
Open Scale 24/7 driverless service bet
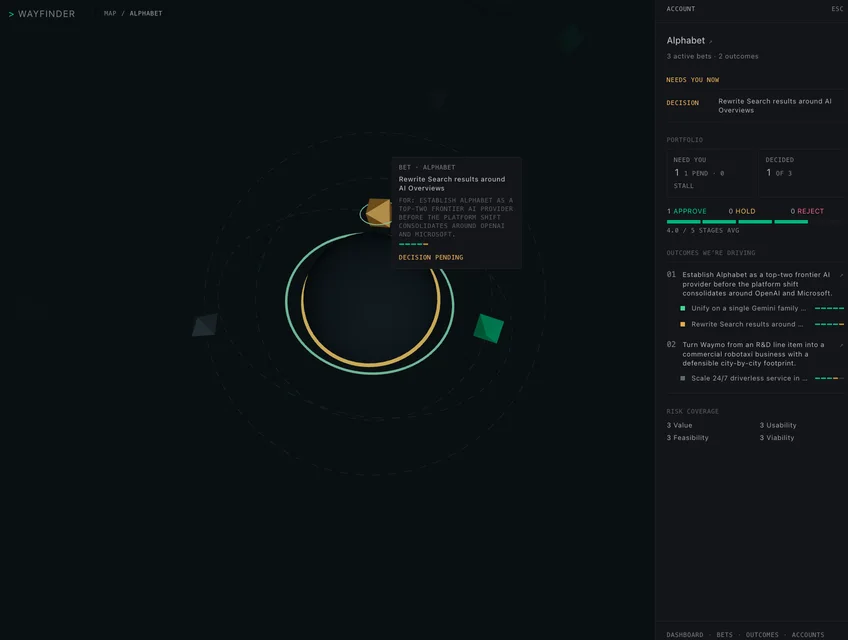pyautogui.click(x=749, y=378)
